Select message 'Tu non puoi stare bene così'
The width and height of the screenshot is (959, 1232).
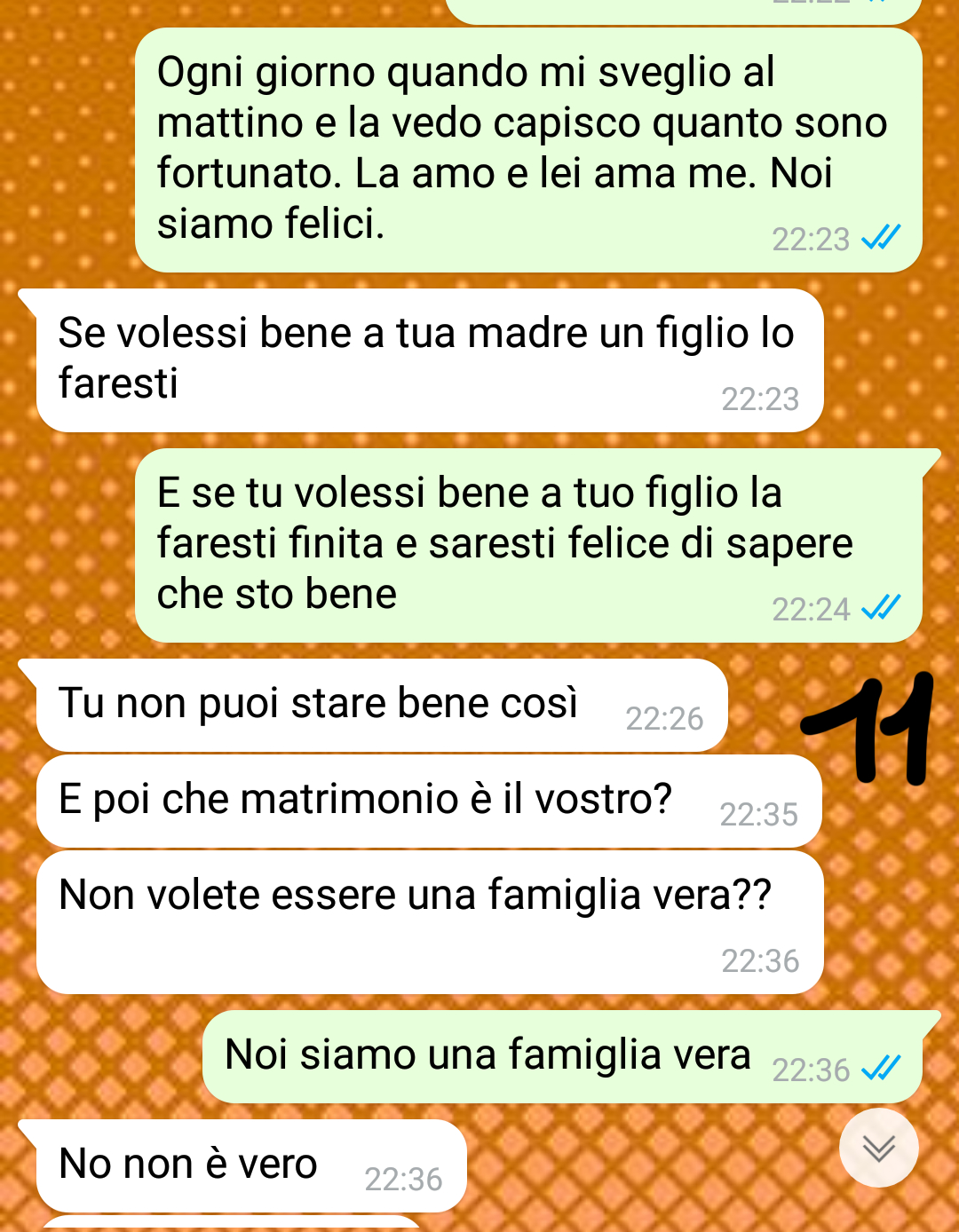tap(382, 706)
